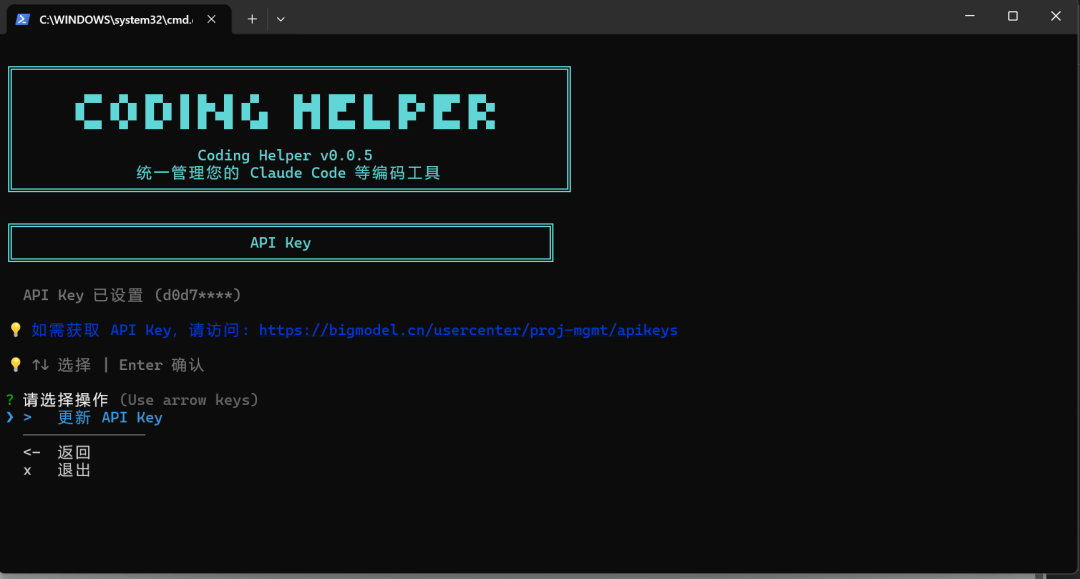Click the 'API Key 已设置 (d0d7****)' status text

tap(132, 295)
